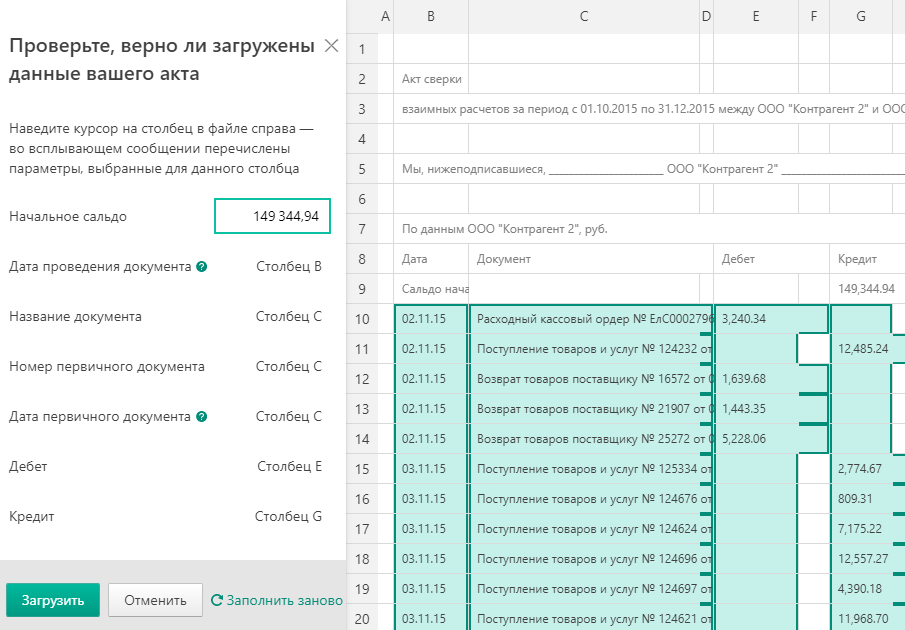Select column header C
This screenshot has height=630, width=905.
[x=584, y=17]
